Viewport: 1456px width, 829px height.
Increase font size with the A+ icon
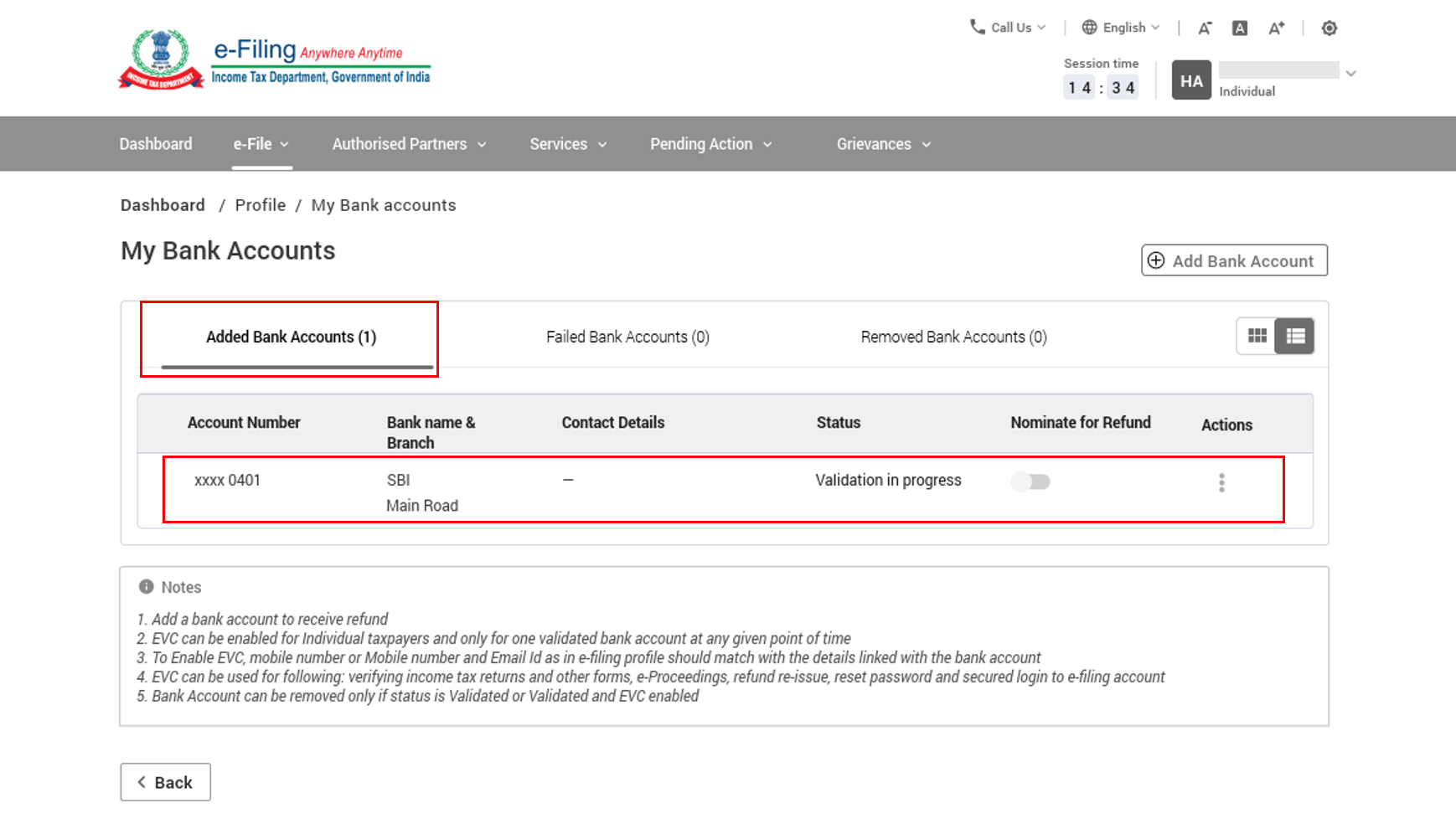[1276, 28]
